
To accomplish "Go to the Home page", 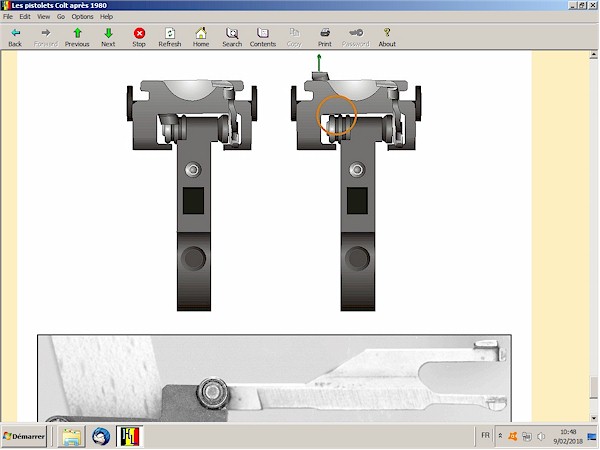I will [201, 37].
